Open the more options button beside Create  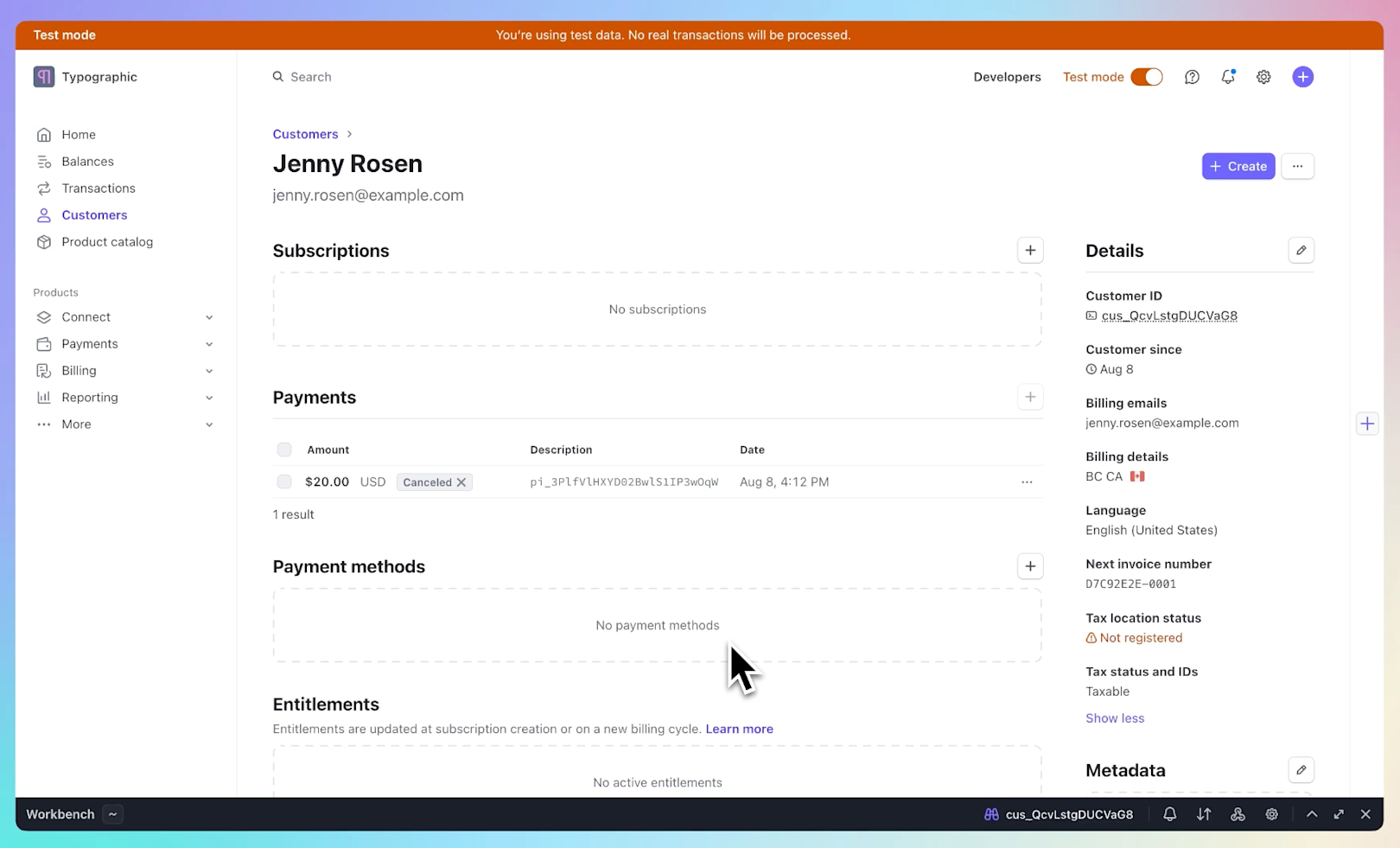click(1297, 167)
